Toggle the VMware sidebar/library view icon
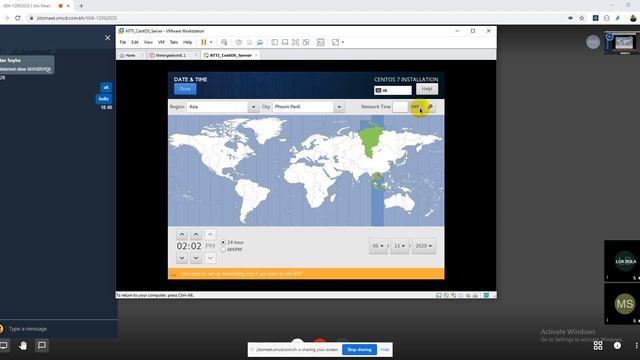The width and height of the screenshot is (640, 360). [x=275, y=42]
